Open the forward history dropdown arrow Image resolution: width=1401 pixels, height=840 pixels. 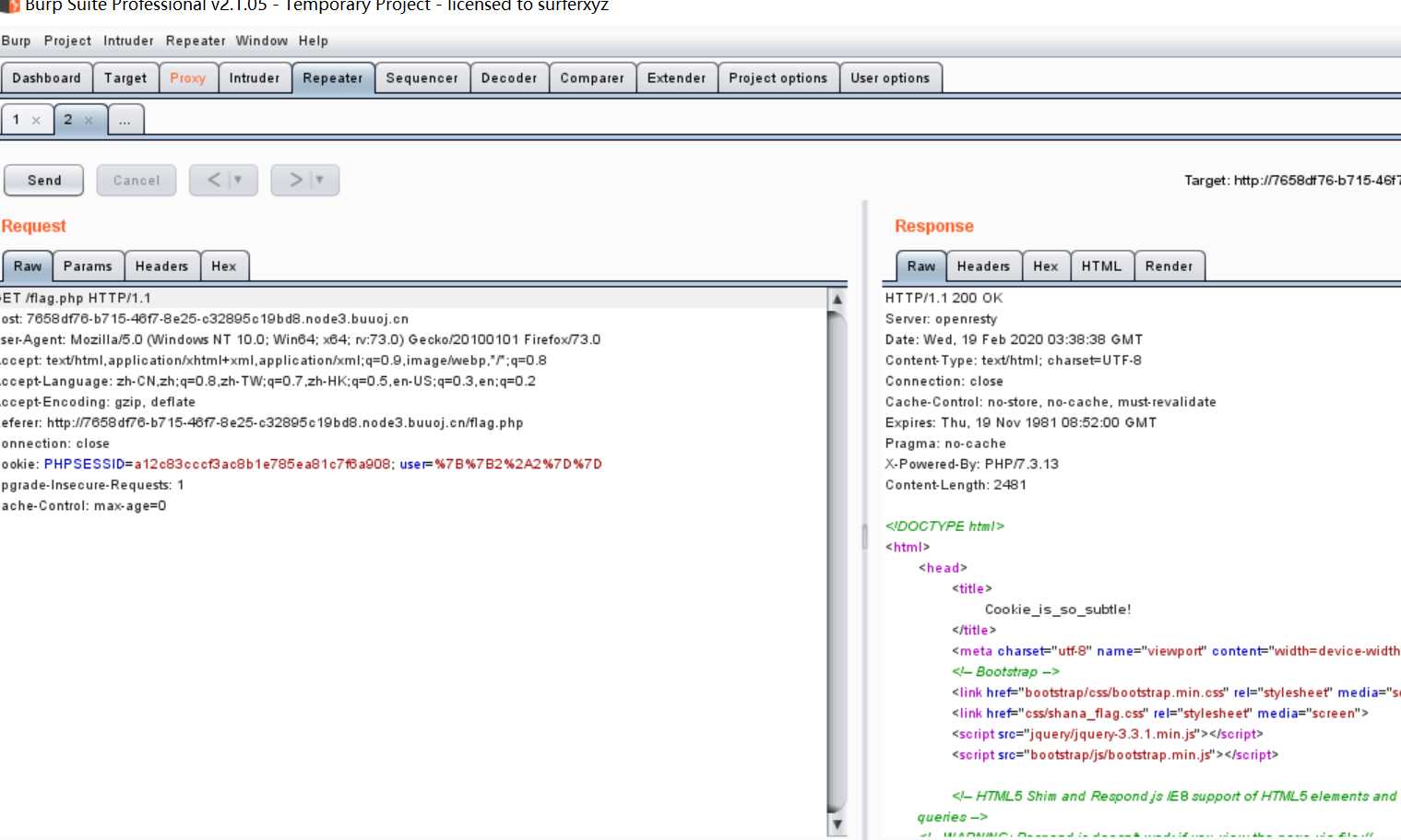[319, 180]
